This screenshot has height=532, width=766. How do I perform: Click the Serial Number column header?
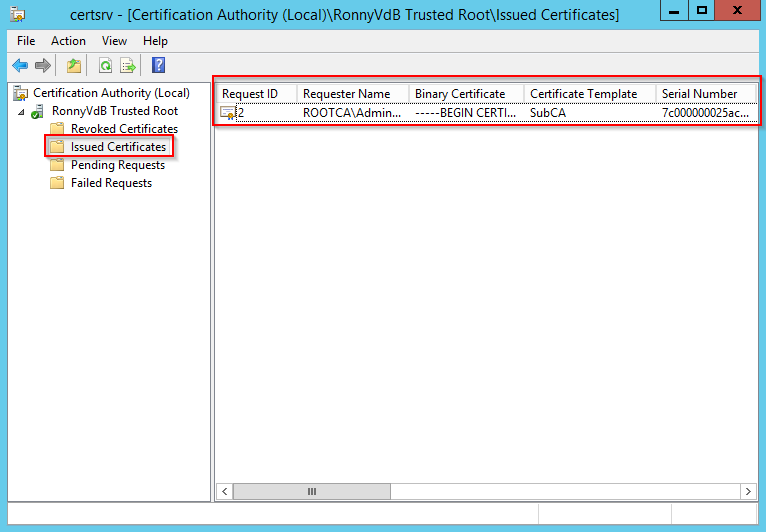pos(700,94)
